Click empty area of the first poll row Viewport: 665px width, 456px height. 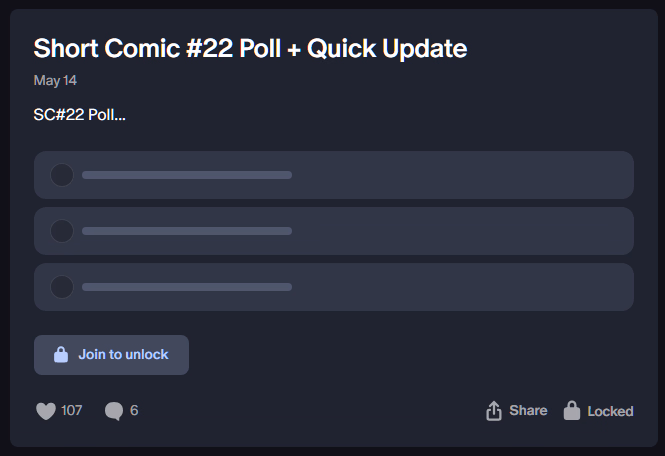pyautogui.click(x=462, y=175)
